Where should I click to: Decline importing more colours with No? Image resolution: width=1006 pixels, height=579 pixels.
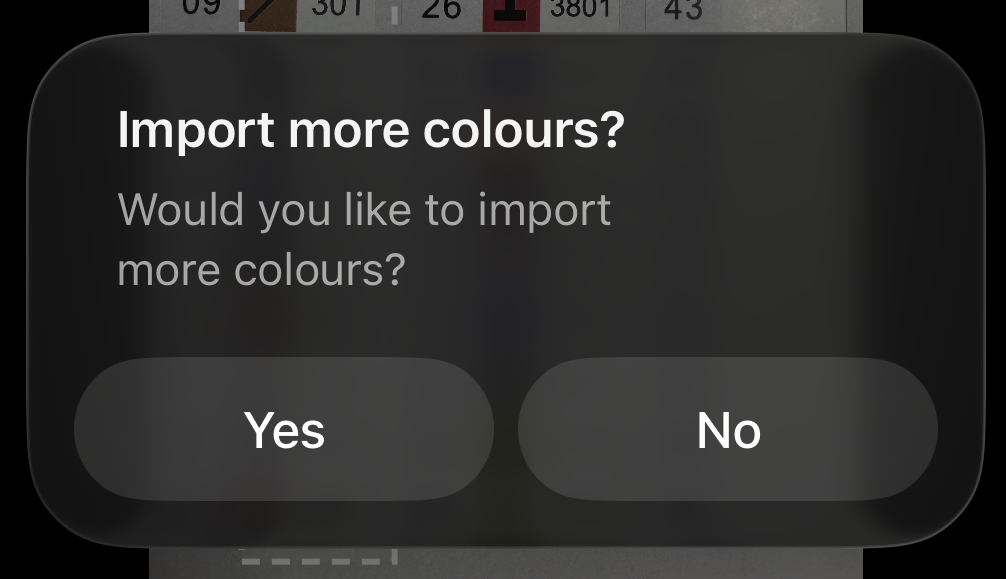(728, 430)
